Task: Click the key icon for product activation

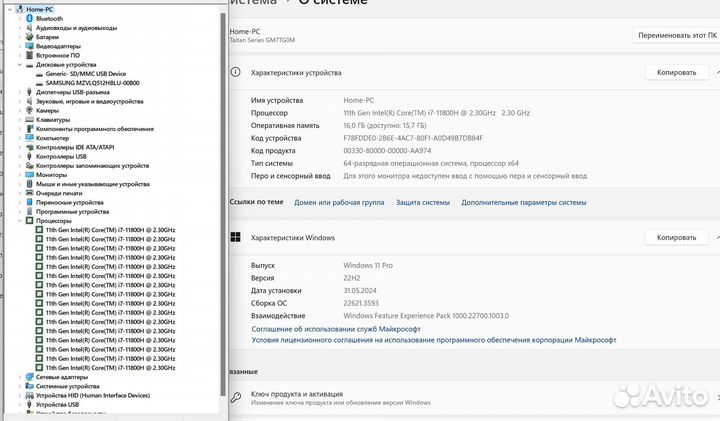Action: tap(236, 397)
